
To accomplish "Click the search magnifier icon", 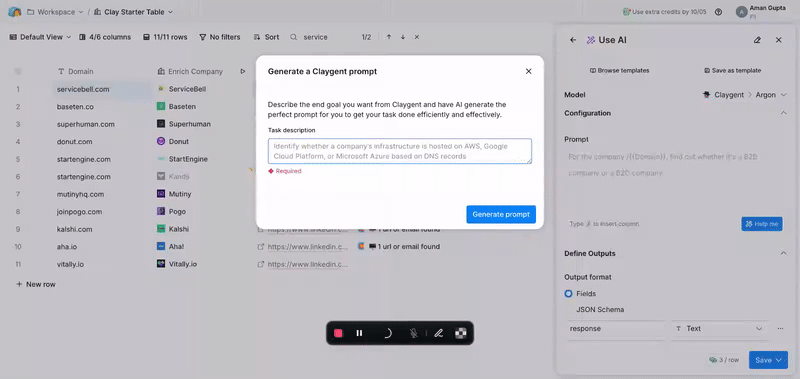I will [x=293, y=37].
